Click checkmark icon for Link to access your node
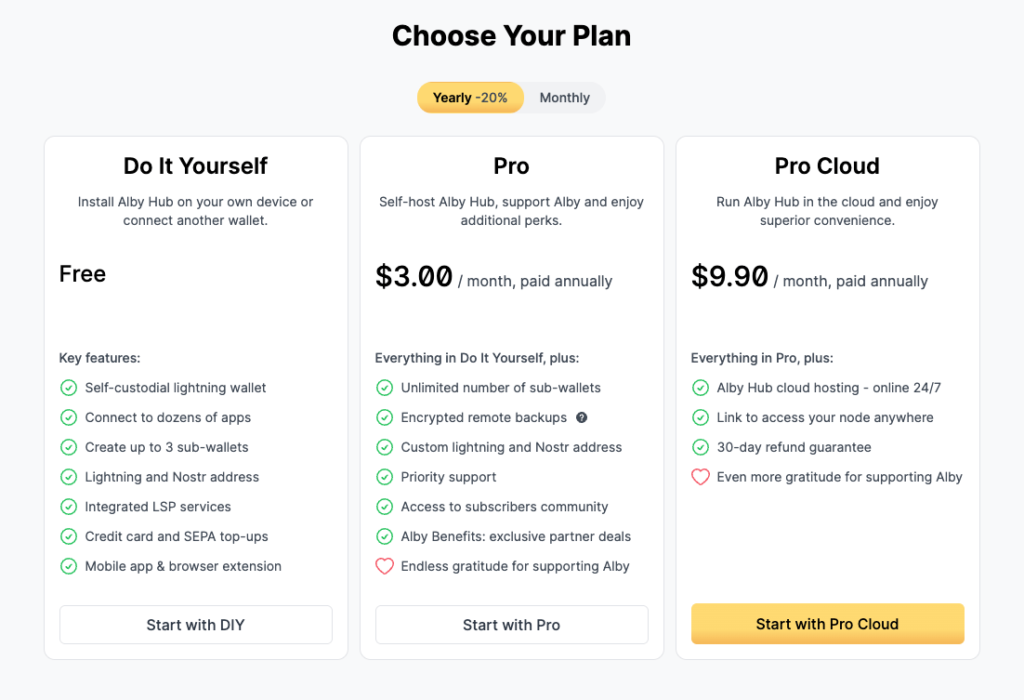This screenshot has height=700, width=1024. coord(701,418)
